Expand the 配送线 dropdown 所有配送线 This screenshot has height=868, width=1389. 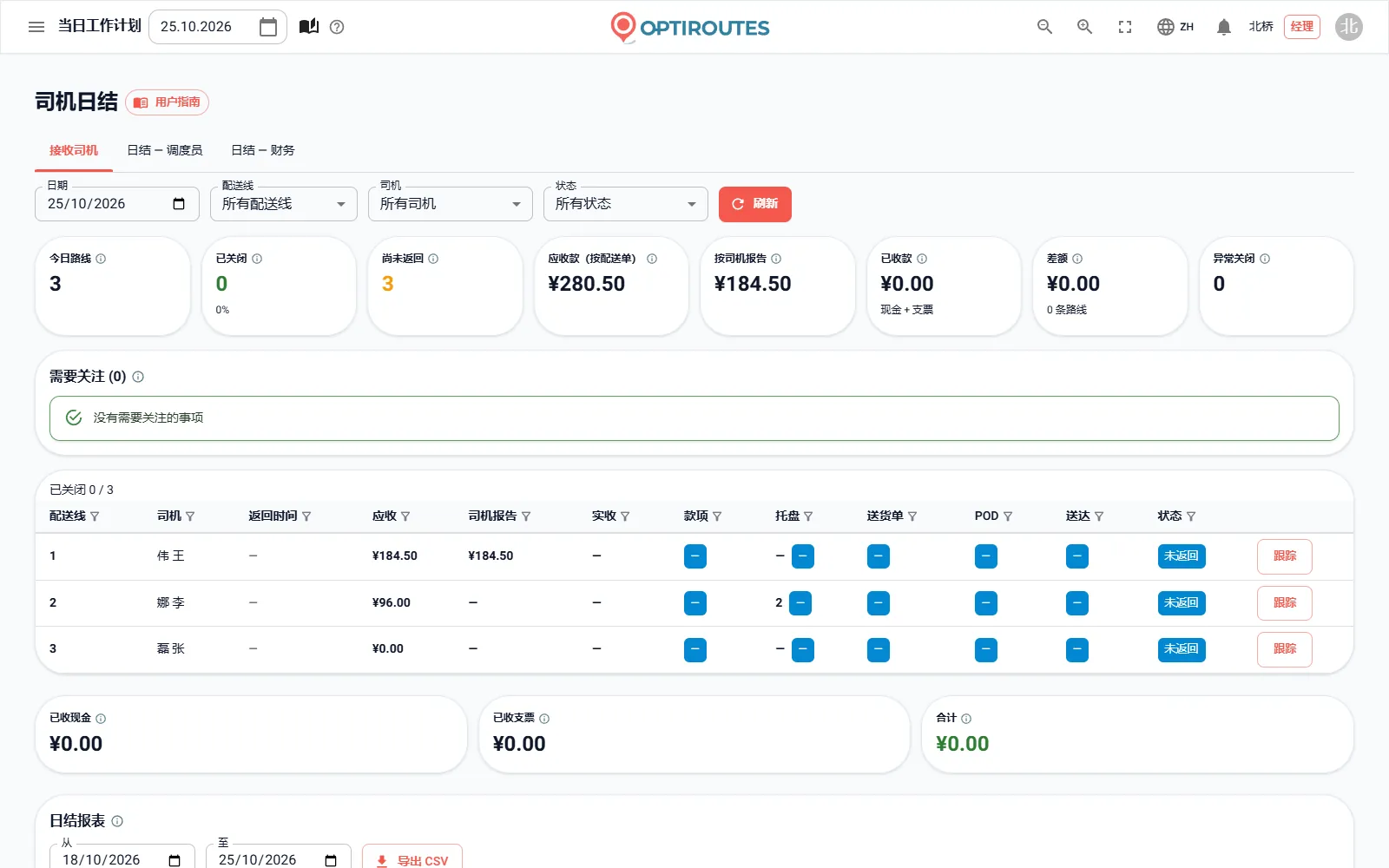284,204
